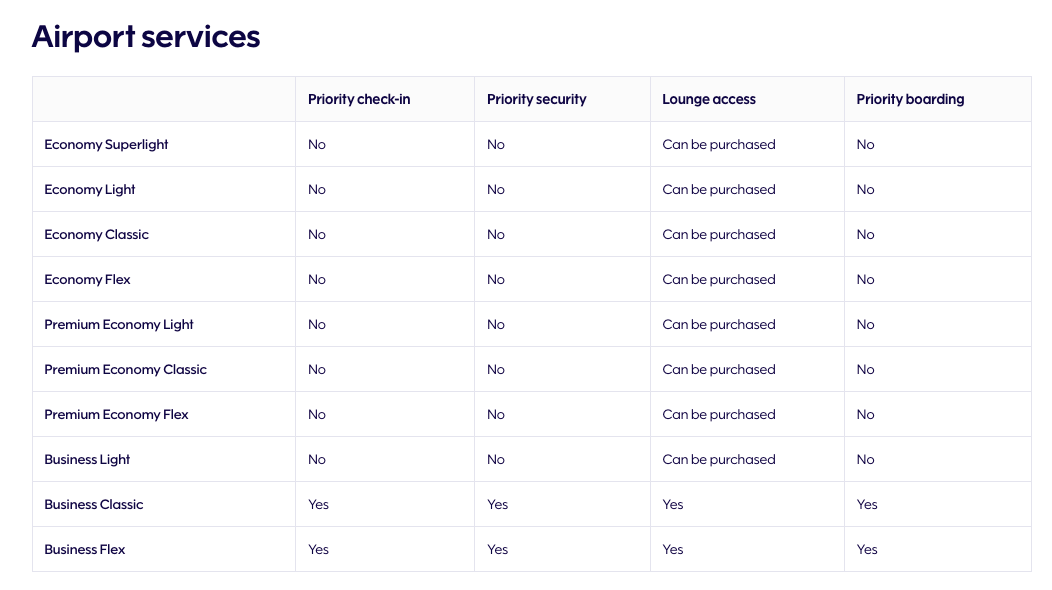The image size is (1052, 590).
Task: Select the Premium Economy Flex row label
Action: pyautogui.click(x=116, y=414)
